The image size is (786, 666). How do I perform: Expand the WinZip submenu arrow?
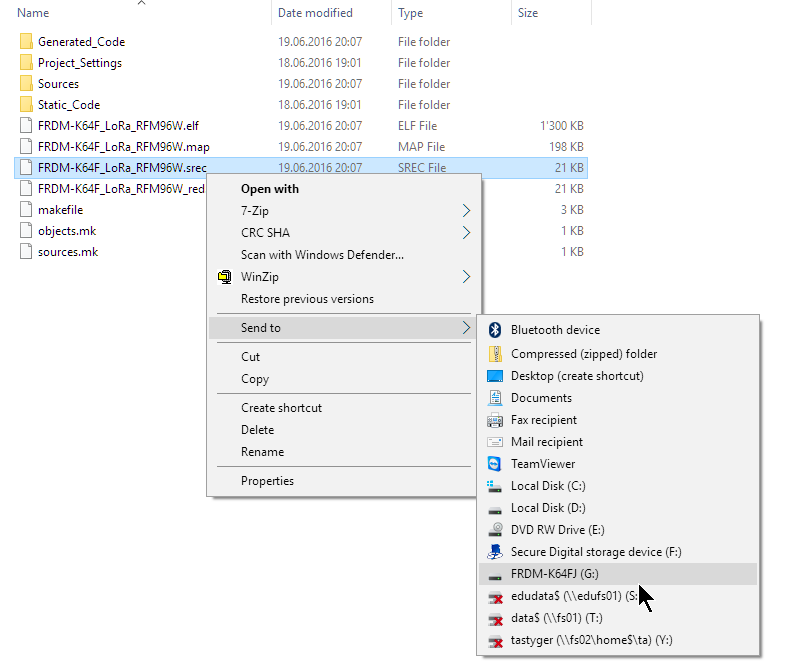point(466,277)
